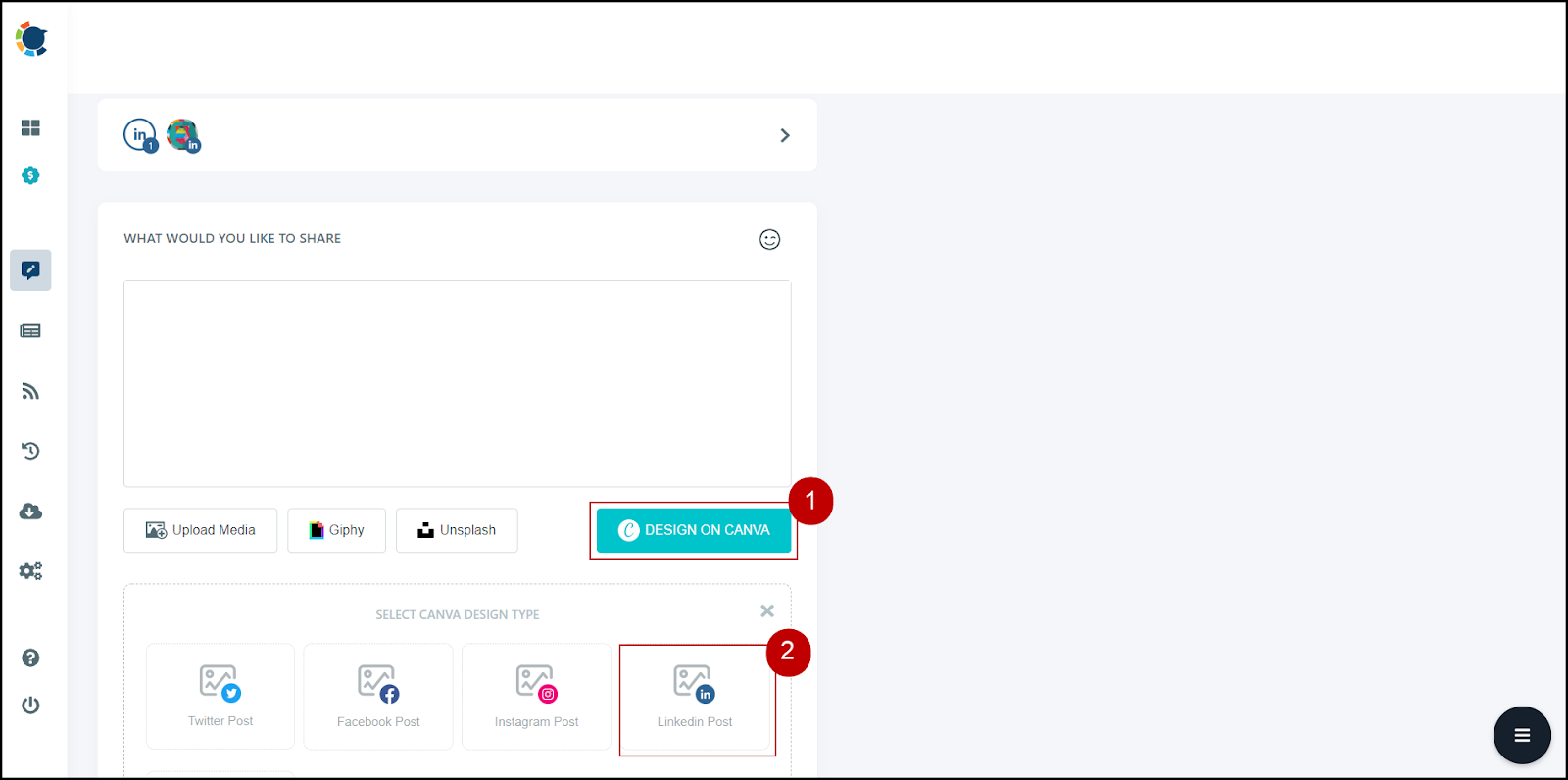The width and height of the screenshot is (1568, 780).
Task: Click the Design on Canva button
Action: [x=694, y=530]
